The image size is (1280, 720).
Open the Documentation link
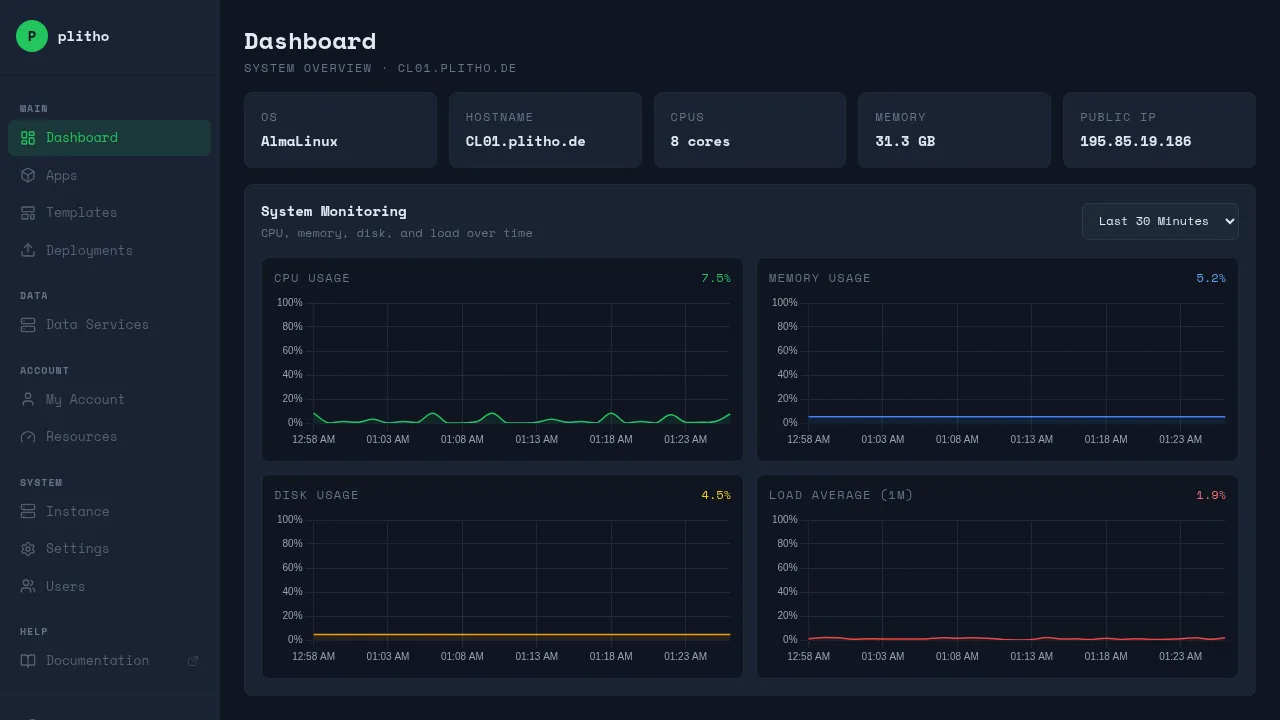pyautogui.click(x=109, y=661)
